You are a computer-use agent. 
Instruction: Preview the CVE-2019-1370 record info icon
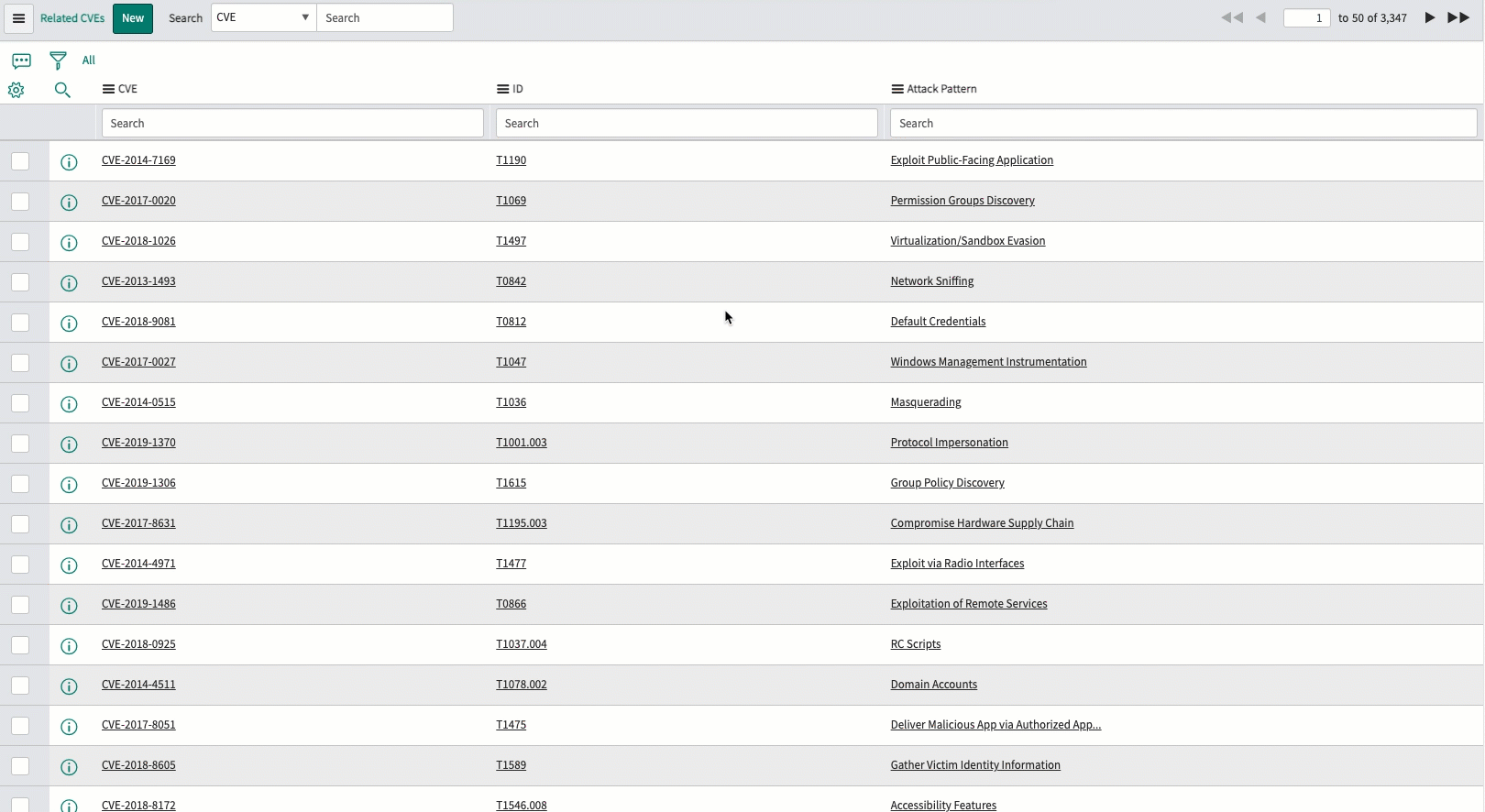pos(69,444)
